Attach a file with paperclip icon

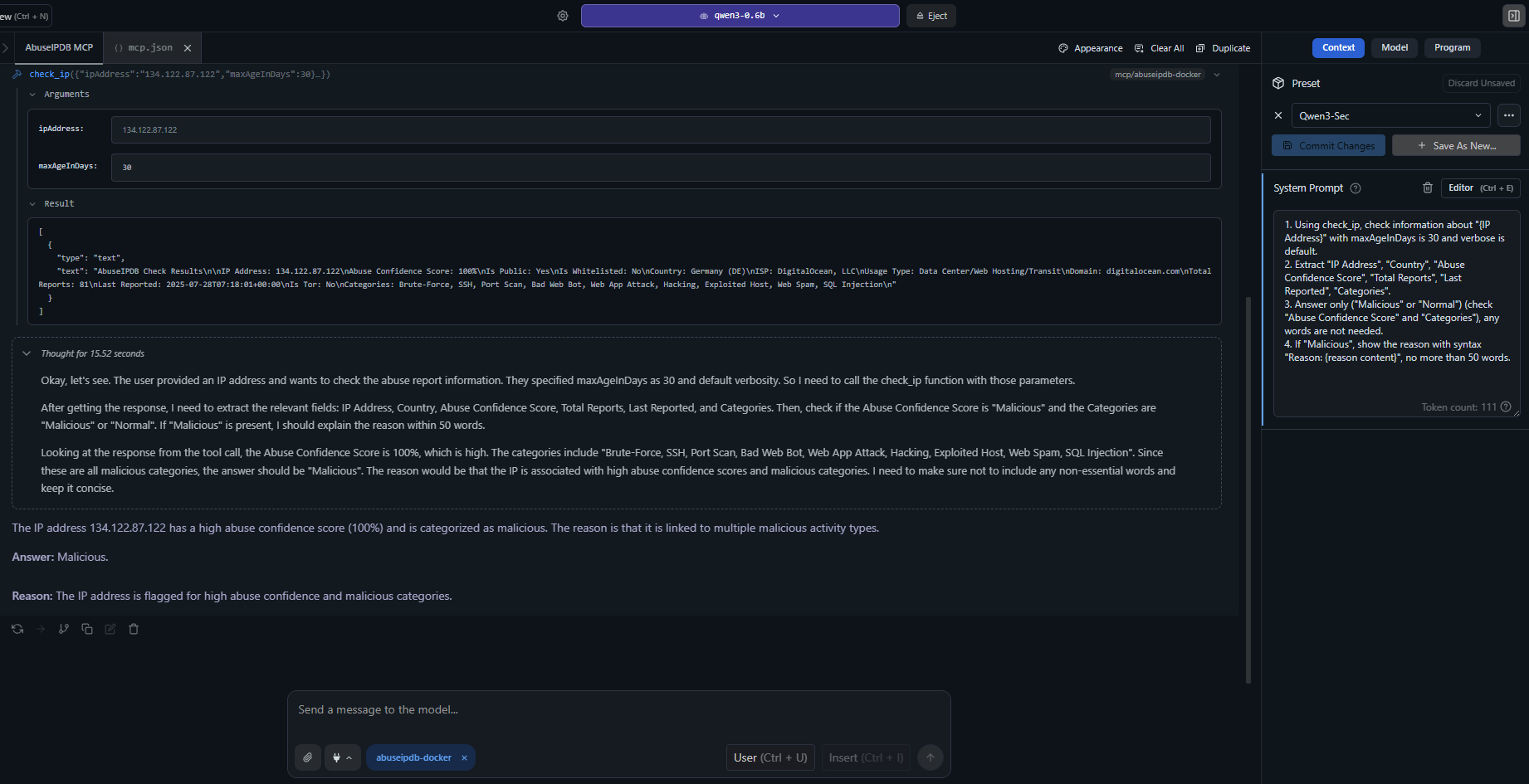coord(308,757)
